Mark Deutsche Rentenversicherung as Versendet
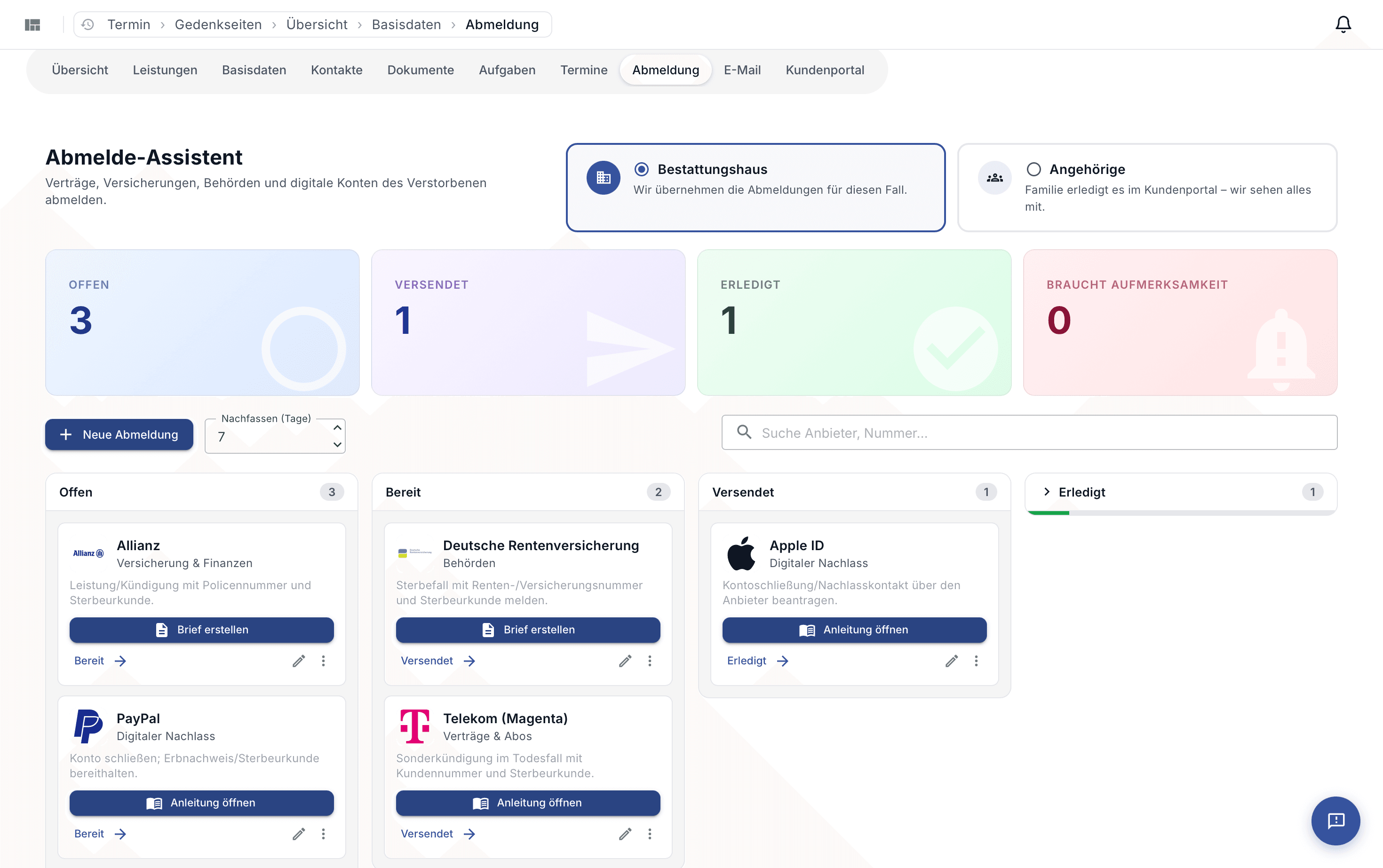This screenshot has height=868, width=1383. click(x=437, y=661)
